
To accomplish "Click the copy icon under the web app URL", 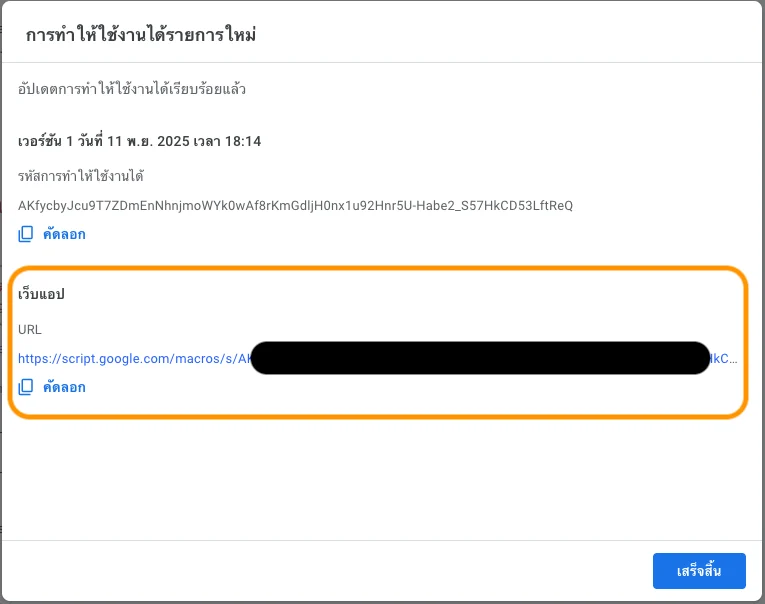I will click(x=26, y=387).
